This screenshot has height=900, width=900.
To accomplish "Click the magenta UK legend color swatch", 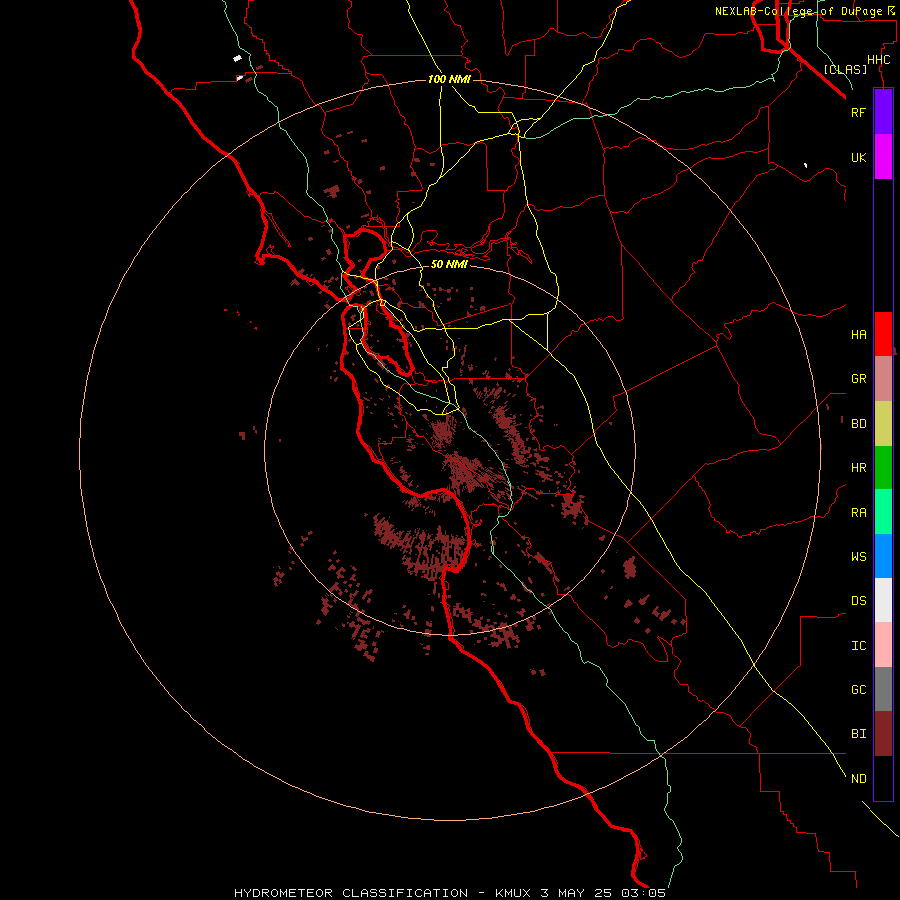I will coord(883,157).
